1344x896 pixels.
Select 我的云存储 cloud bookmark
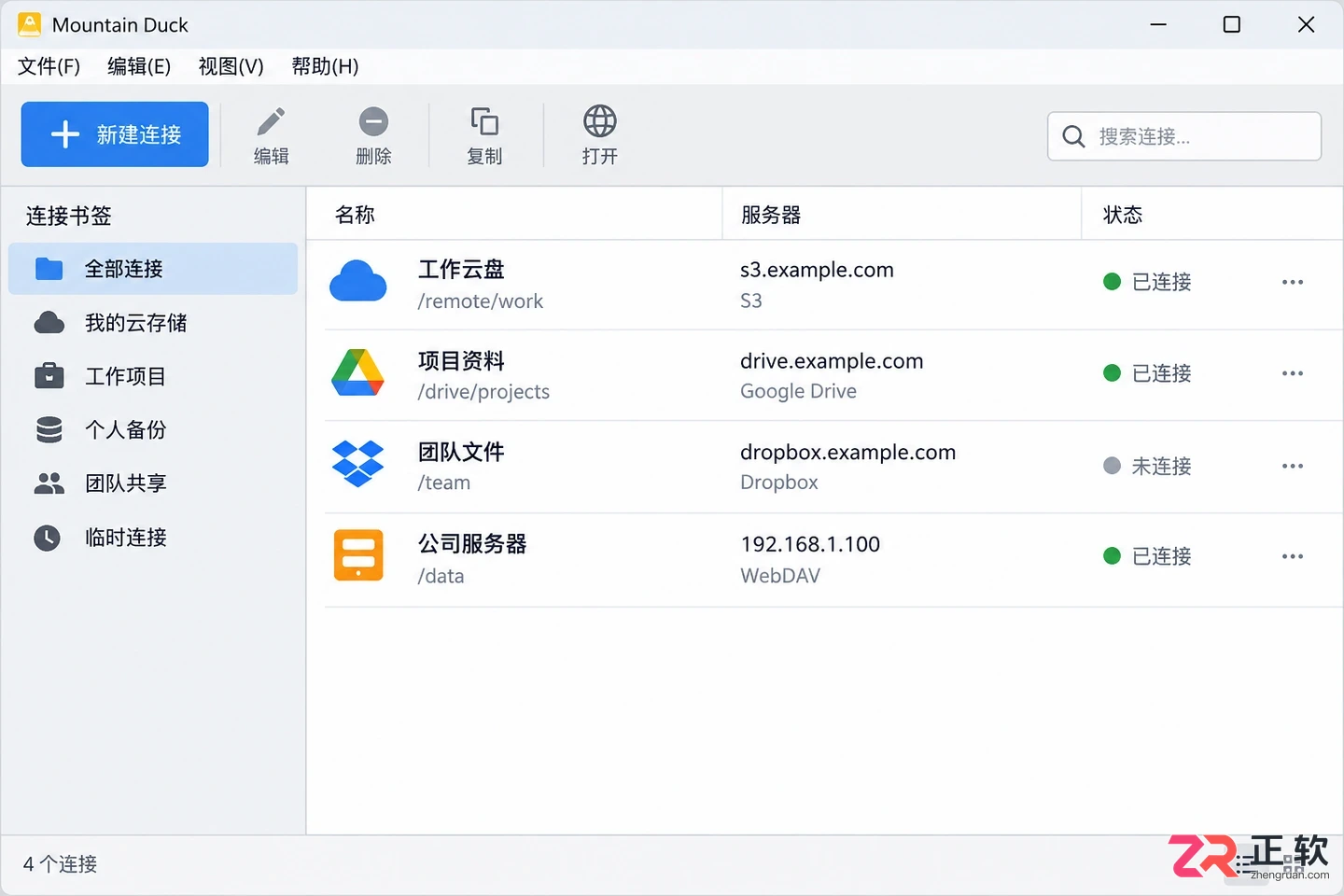pos(153,323)
